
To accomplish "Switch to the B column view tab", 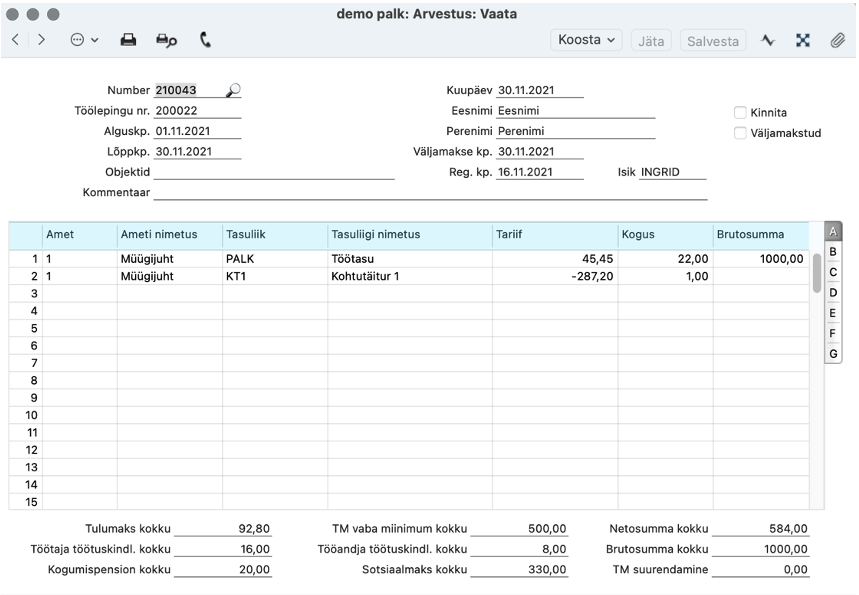I will click(833, 252).
